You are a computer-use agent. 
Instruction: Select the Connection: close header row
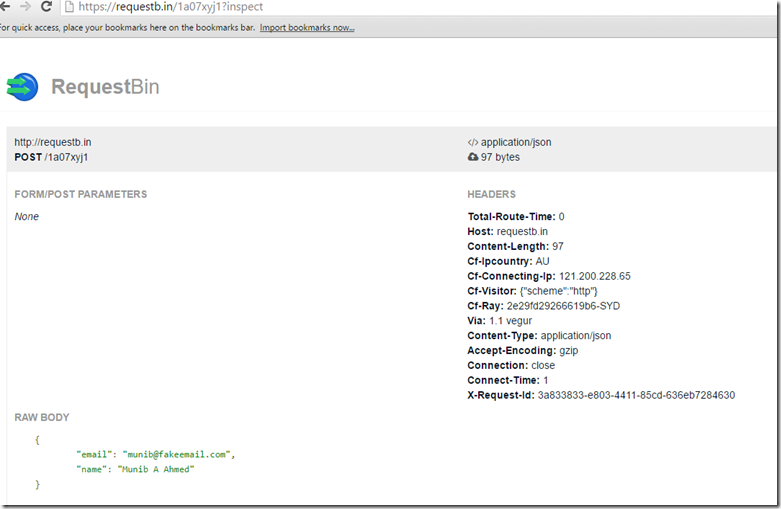(x=511, y=366)
